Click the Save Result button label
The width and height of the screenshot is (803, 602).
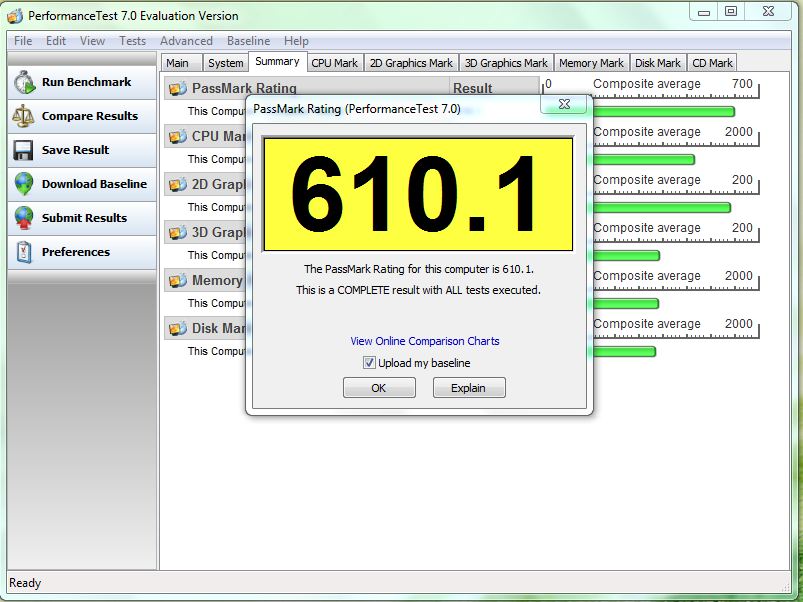[x=75, y=150]
